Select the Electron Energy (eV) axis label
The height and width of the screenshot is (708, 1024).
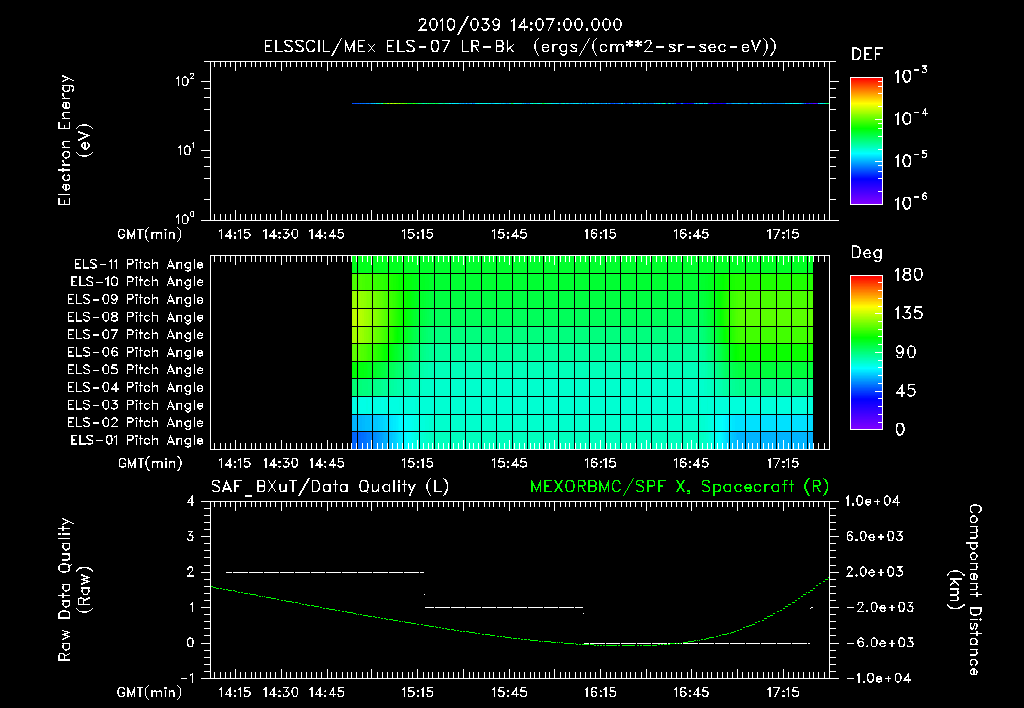(74, 140)
